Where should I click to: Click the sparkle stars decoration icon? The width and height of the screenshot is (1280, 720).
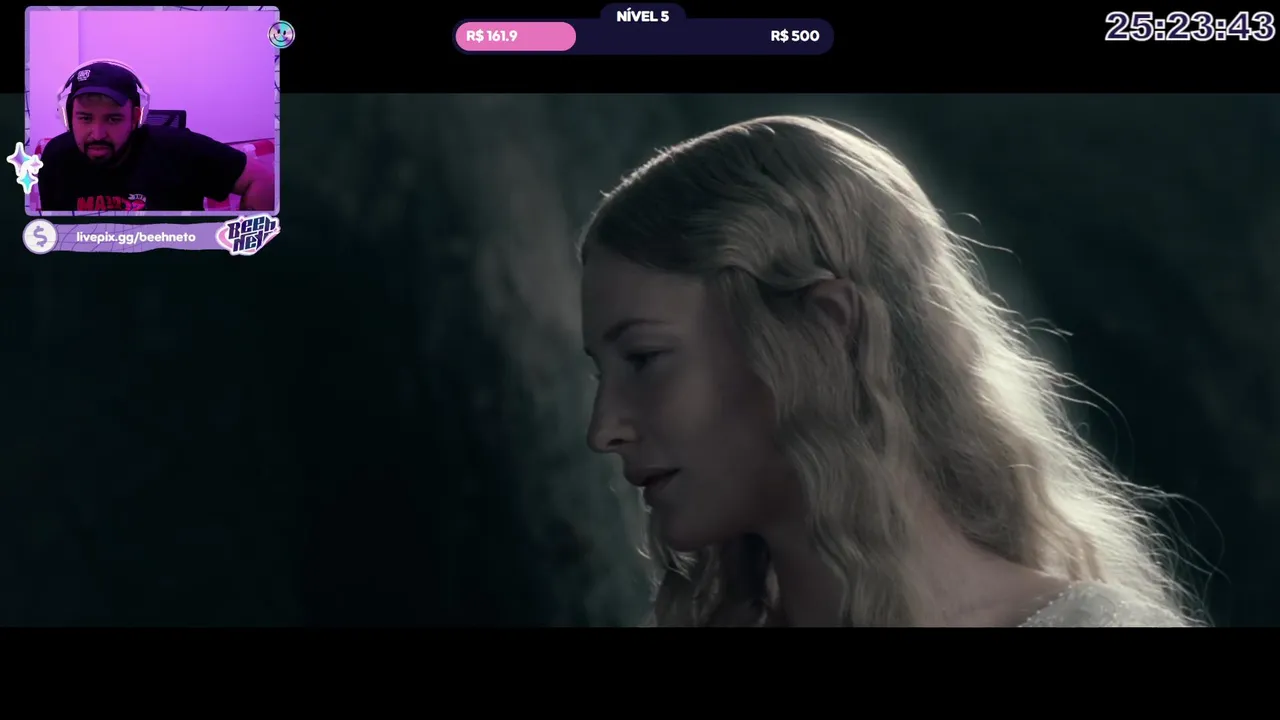click(24, 167)
